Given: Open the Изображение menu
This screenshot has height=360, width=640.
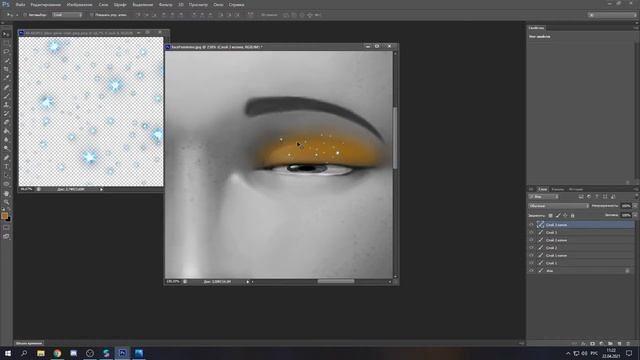Looking at the screenshot, I should pos(80,5).
